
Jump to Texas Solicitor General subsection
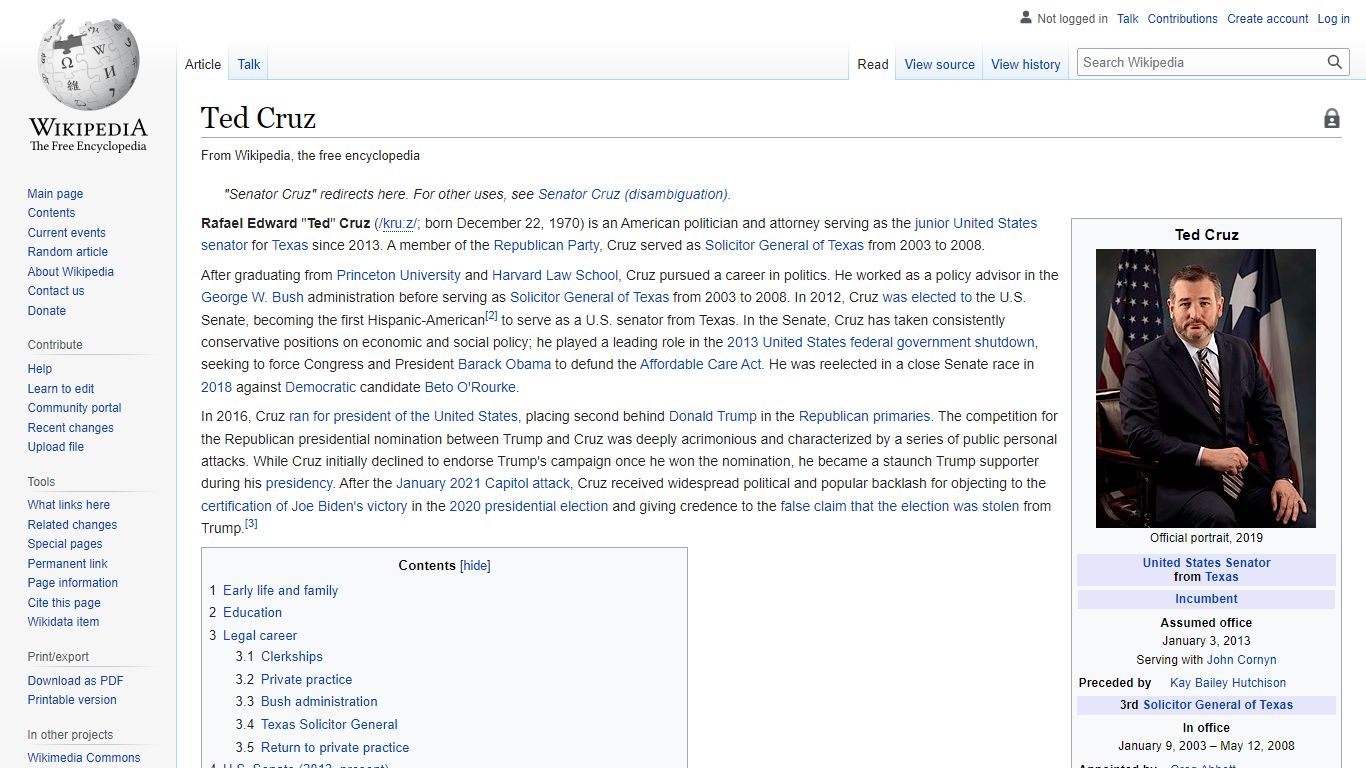329,725
